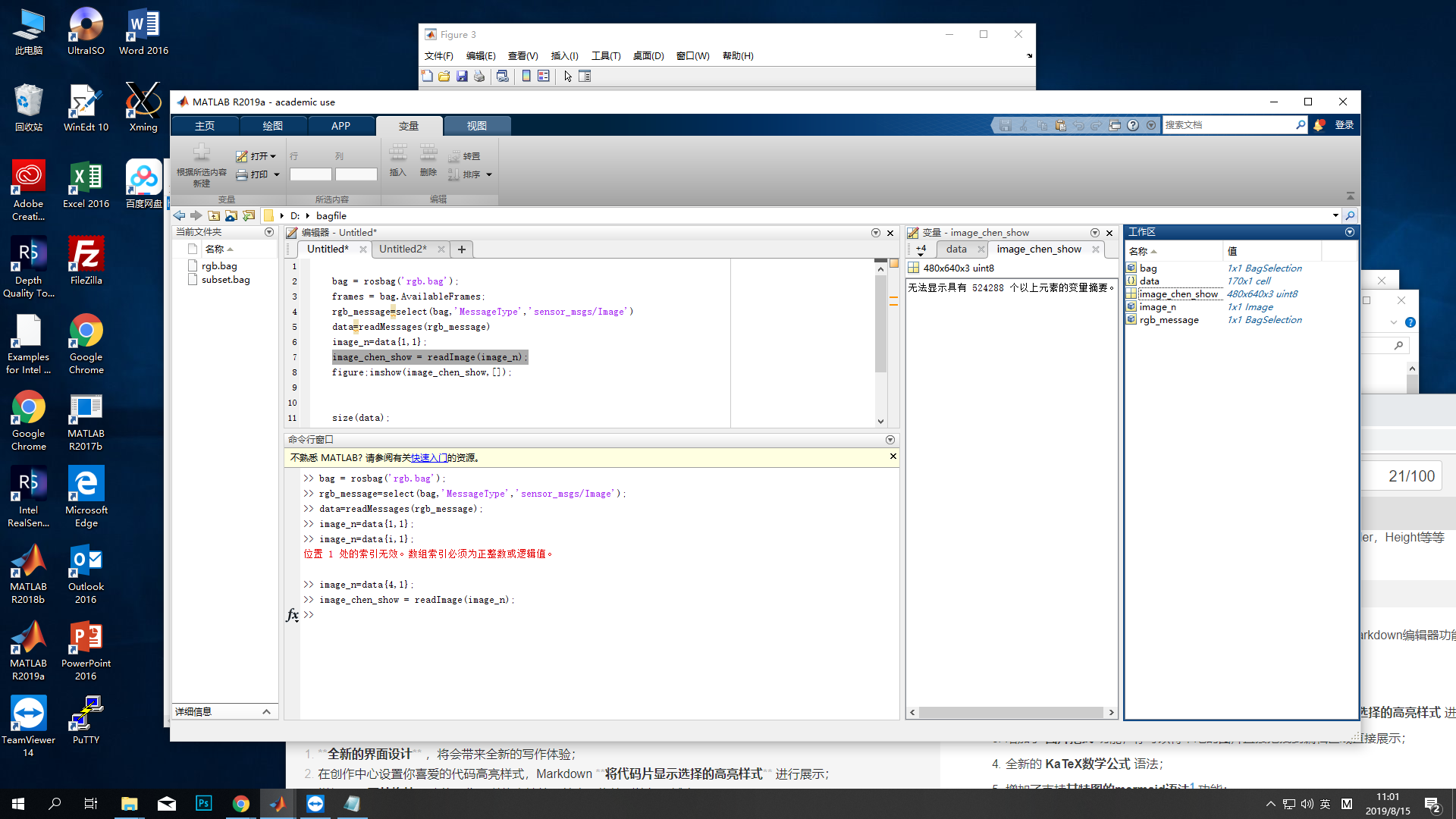Open the MATLAB icon in Windows taskbar

[278, 804]
